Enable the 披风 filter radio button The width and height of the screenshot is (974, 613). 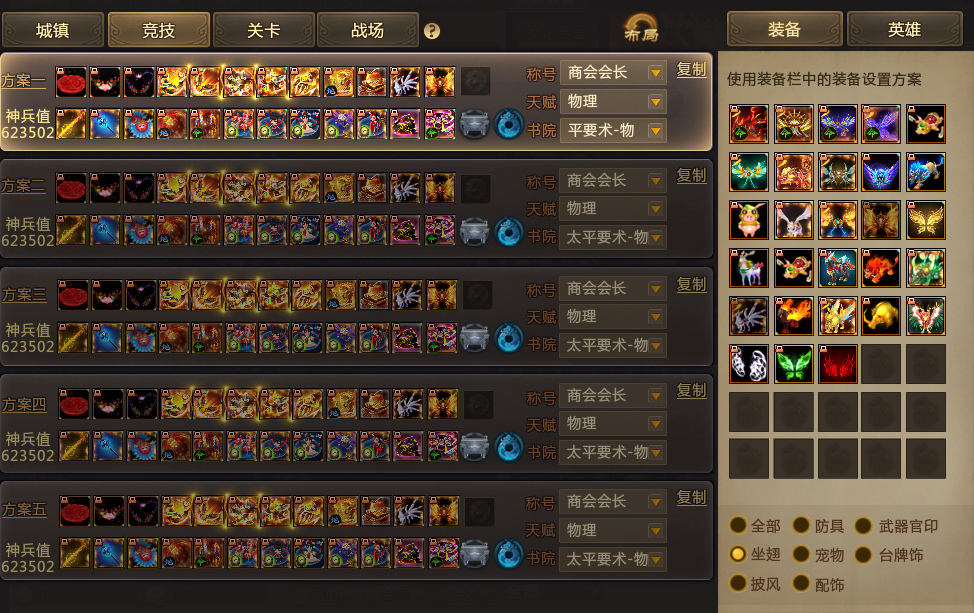point(738,583)
